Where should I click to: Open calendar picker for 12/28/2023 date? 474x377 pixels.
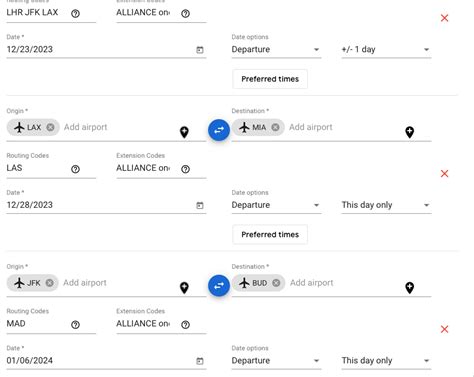pyautogui.click(x=200, y=205)
